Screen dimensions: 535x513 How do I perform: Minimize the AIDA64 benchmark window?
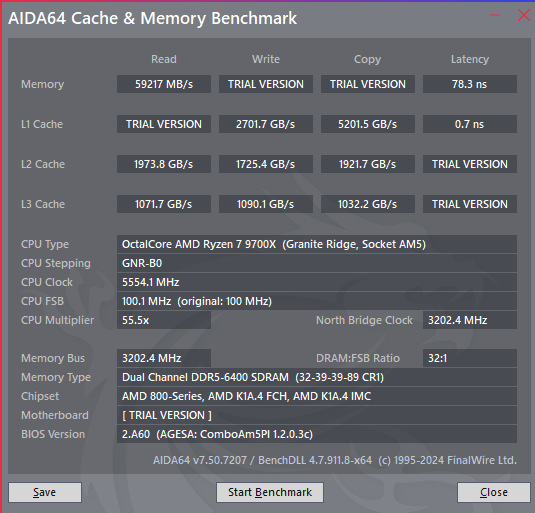[x=495, y=15]
